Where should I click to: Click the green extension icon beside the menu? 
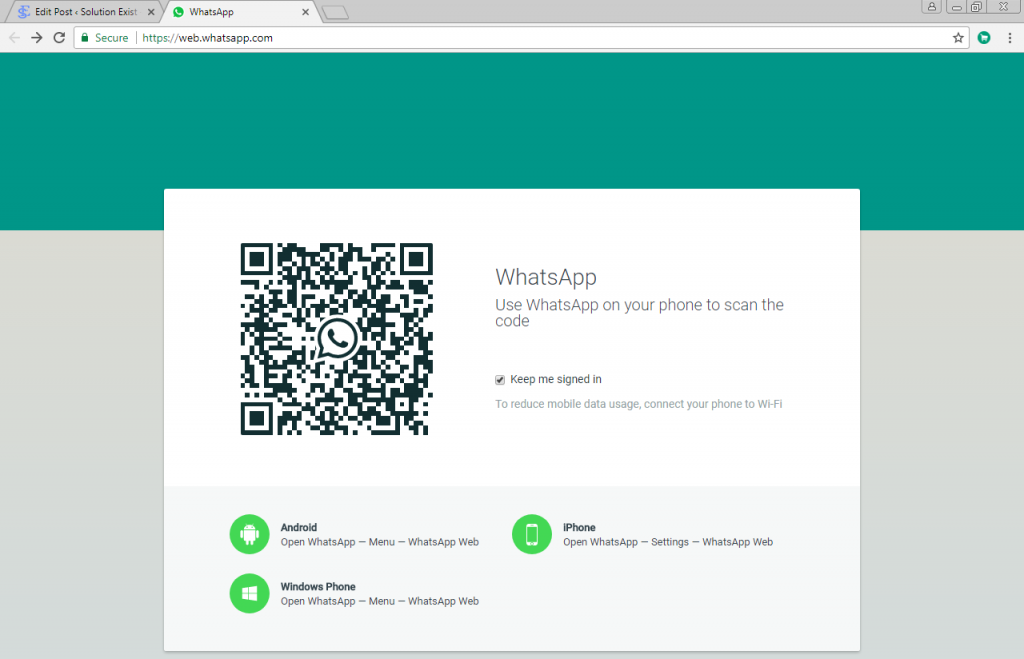(x=983, y=37)
